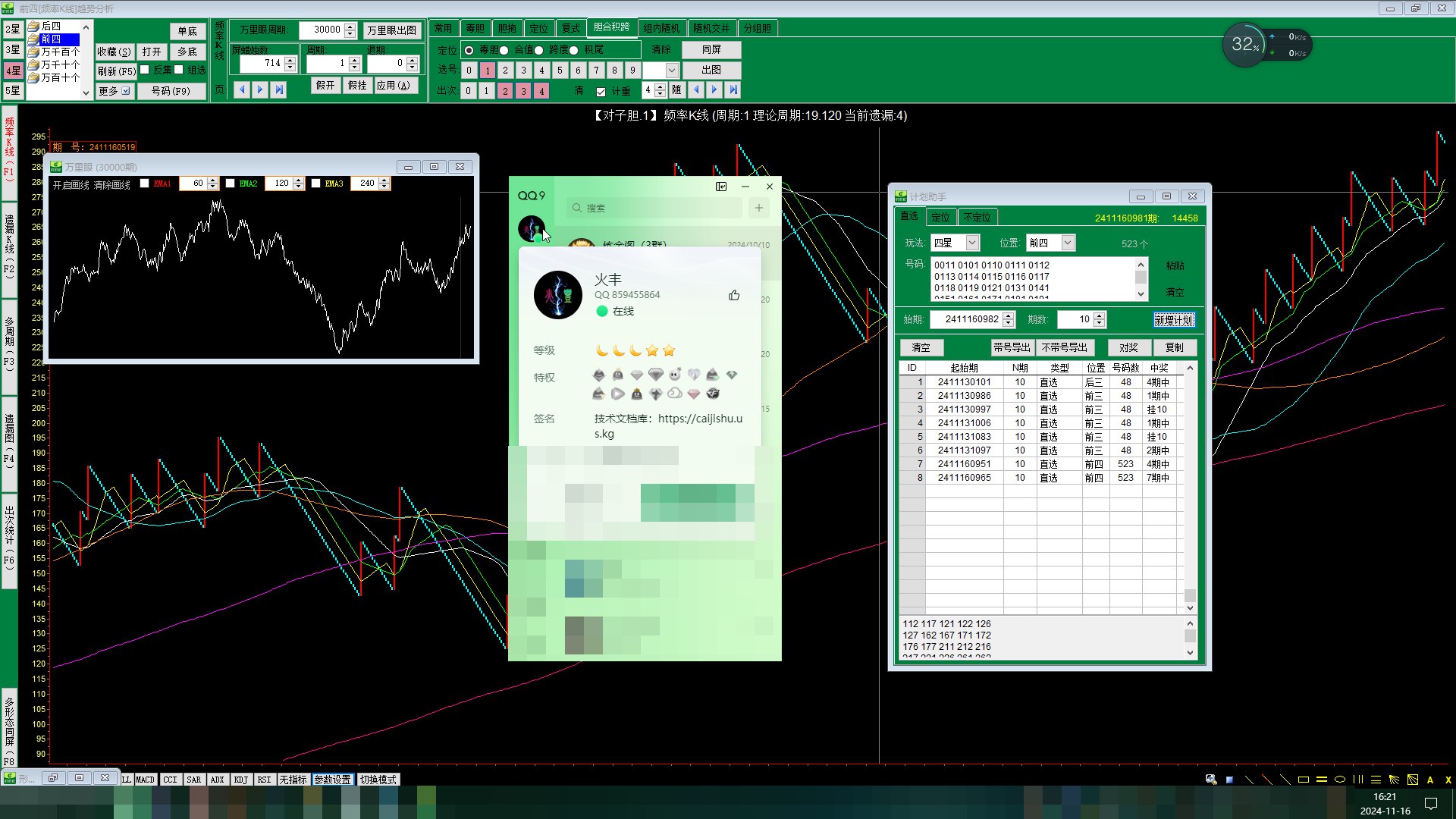Click the 前四 folder item in list
The width and height of the screenshot is (1456, 819).
tap(53, 39)
